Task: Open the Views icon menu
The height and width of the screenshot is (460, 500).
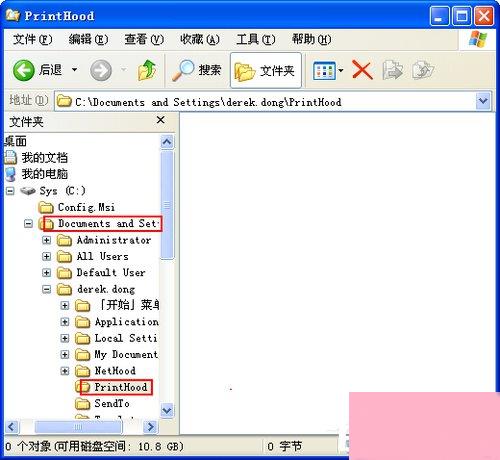Action: pyautogui.click(x=324, y=70)
